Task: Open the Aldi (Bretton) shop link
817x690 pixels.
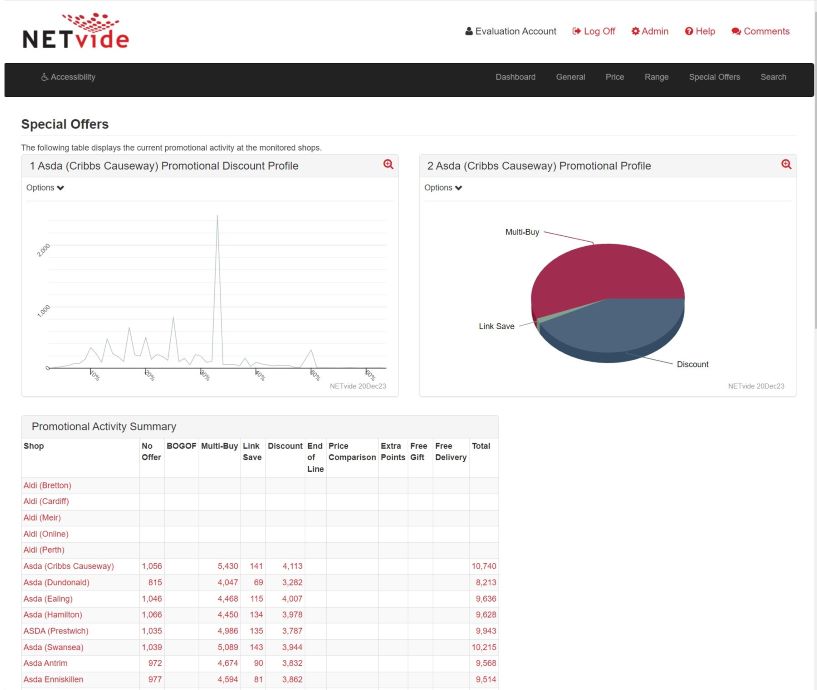Action: (47, 485)
